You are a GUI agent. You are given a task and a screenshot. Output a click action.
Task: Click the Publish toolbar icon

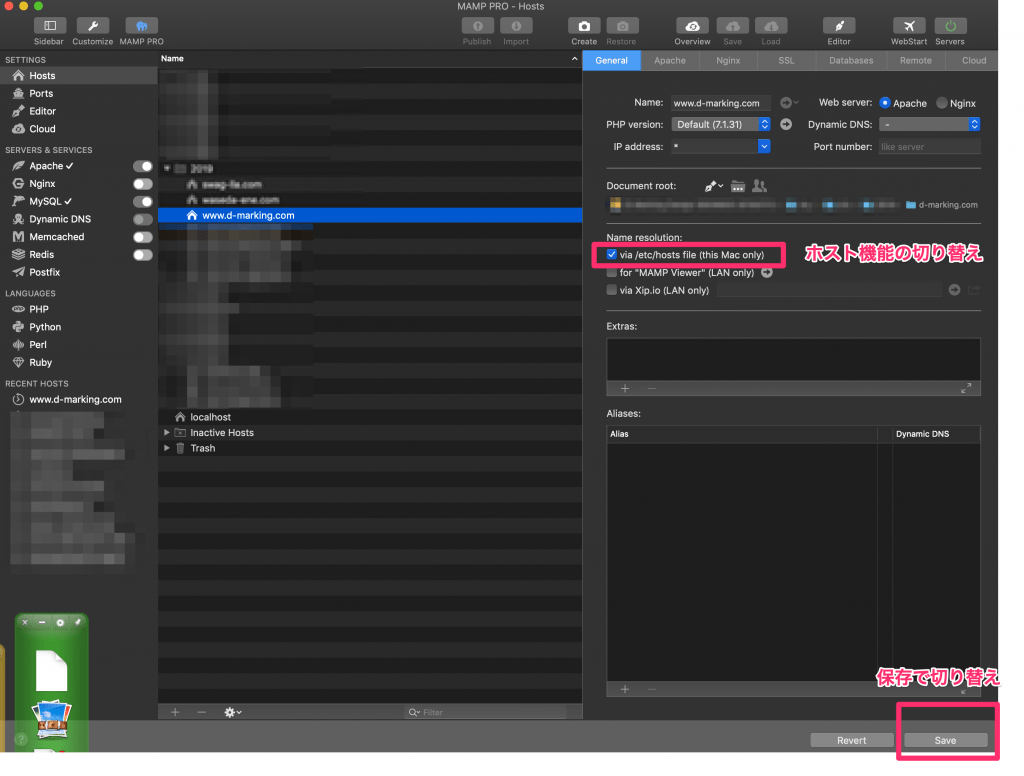477,26
